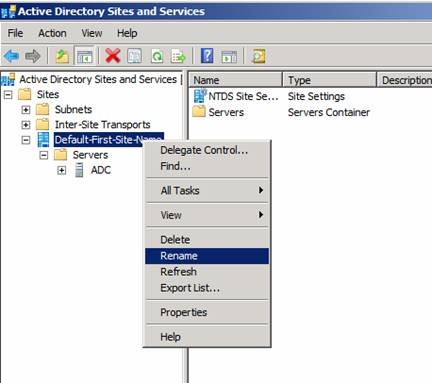Open the View menu in menu bar
This screenshot has width=432, height=383.
pyautogui.click(x=92, y=33)
